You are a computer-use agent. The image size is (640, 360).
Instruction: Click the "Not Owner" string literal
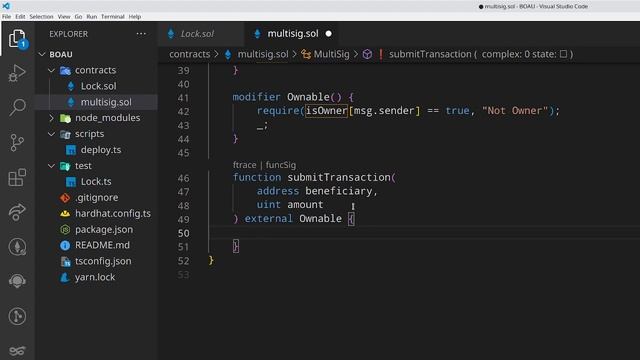pos(515,111)
